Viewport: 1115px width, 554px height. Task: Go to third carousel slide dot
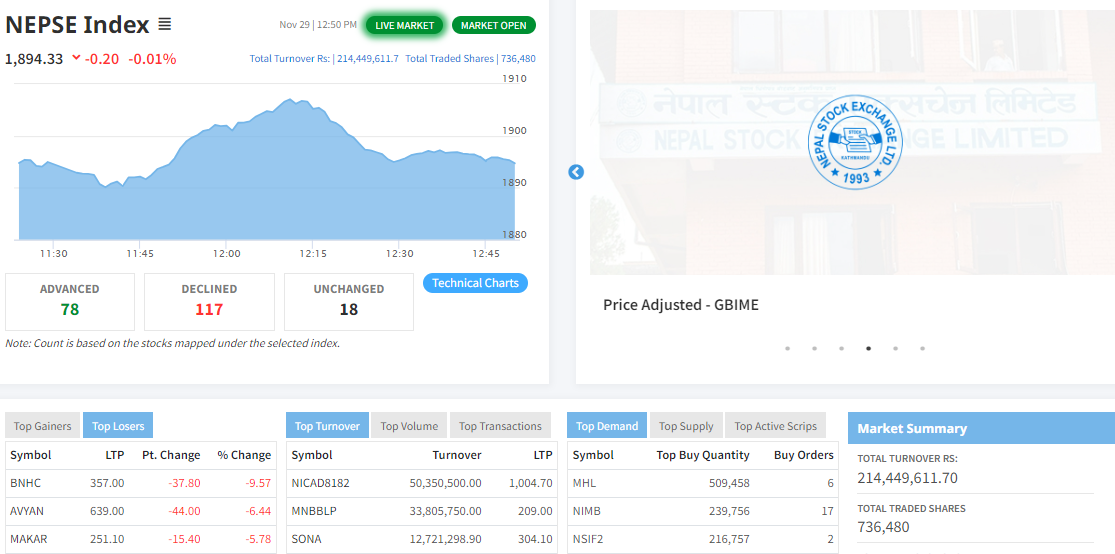tap(841, 348)
